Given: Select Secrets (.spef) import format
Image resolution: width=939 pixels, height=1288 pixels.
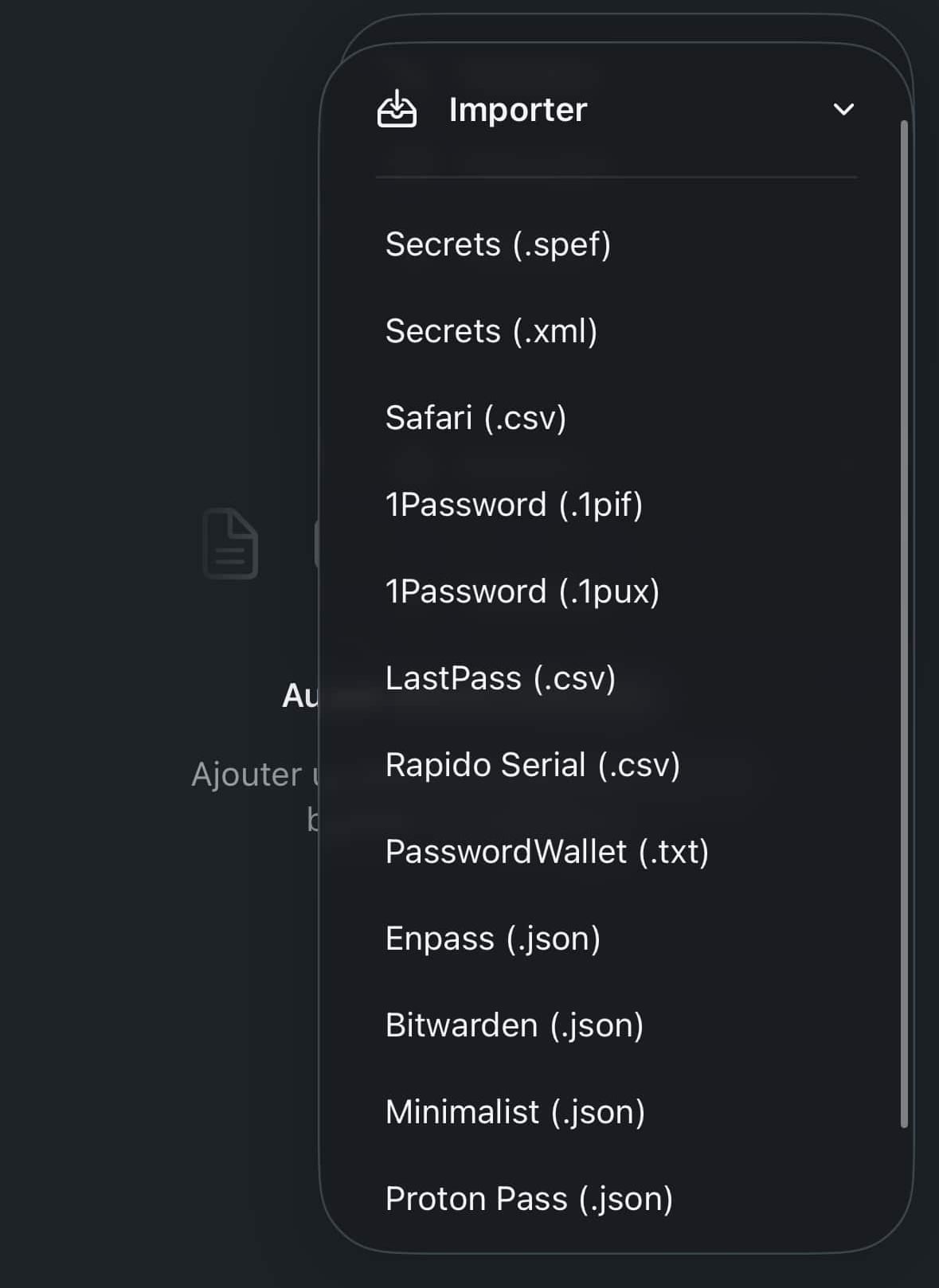Looking at the screenshot, I should (499, 244).
